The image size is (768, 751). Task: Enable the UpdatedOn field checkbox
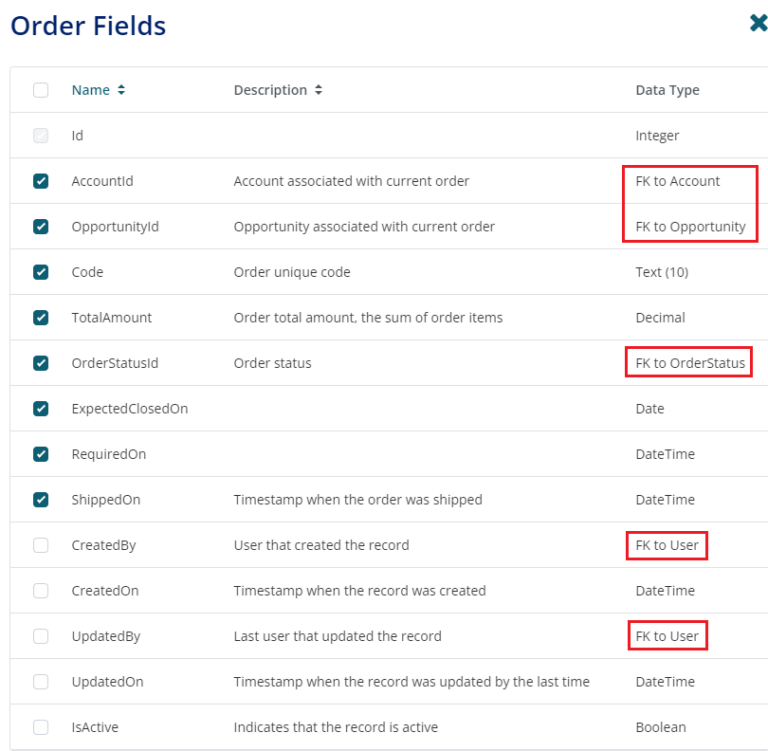pyautogui.click(x=41, y=682)
